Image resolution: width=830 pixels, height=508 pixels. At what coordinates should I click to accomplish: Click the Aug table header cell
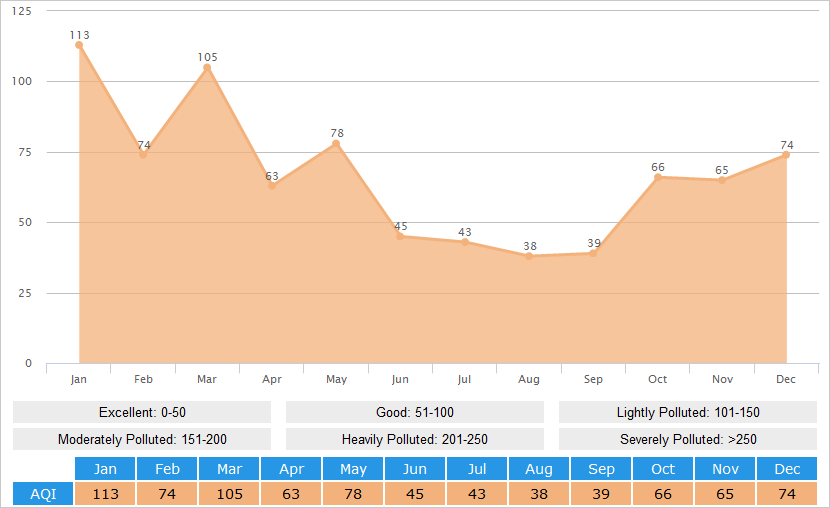click(x=539, y=469)
